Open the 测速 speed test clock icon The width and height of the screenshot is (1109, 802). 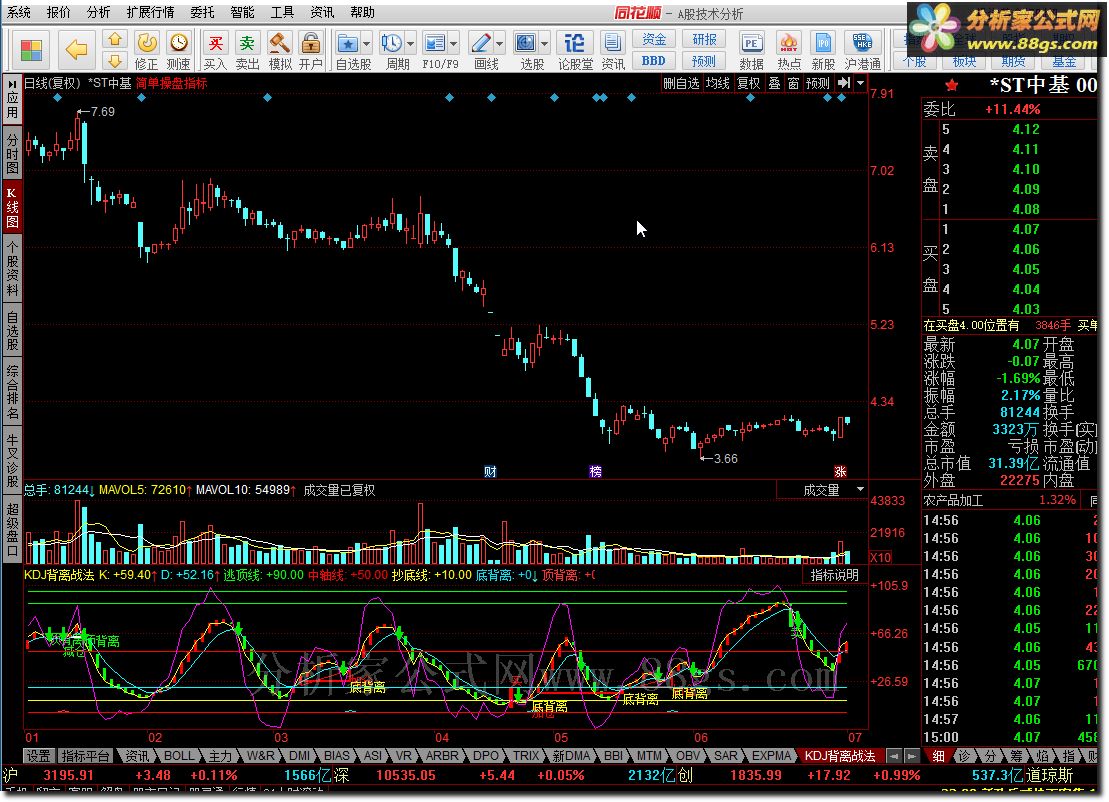point(178,50)
